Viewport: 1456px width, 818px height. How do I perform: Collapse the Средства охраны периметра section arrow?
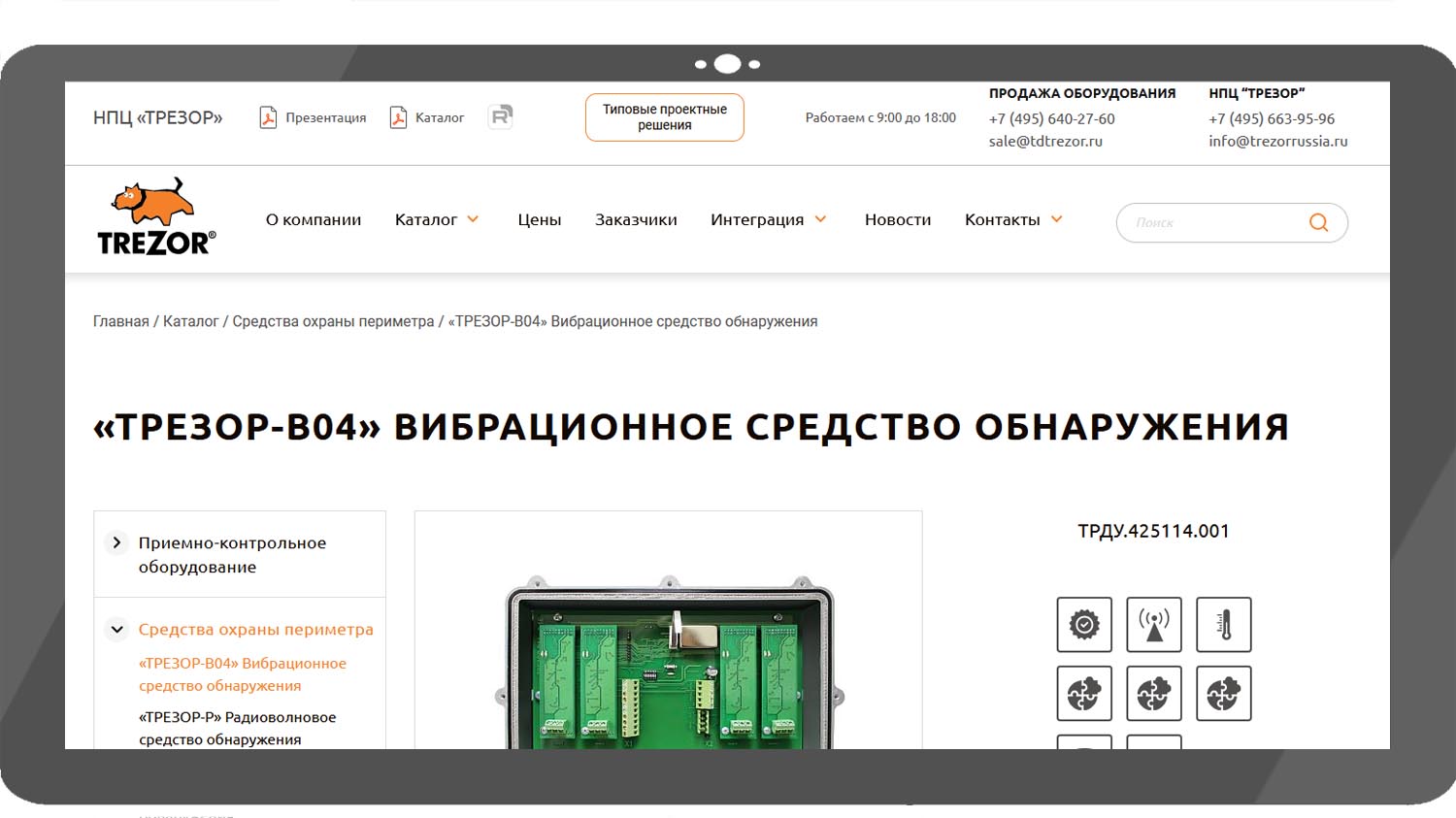116,629
